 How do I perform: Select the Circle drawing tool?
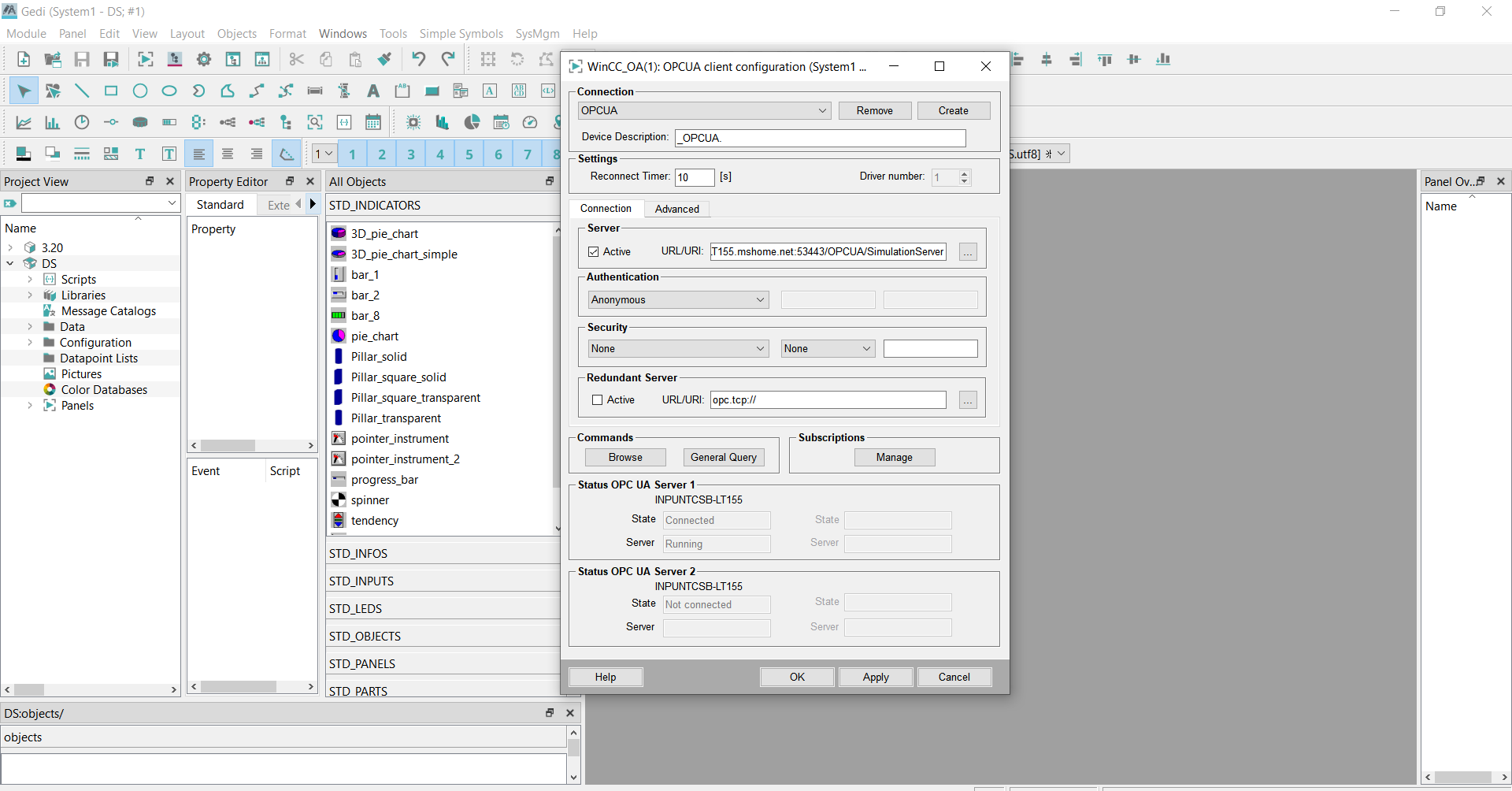(140, 91)
